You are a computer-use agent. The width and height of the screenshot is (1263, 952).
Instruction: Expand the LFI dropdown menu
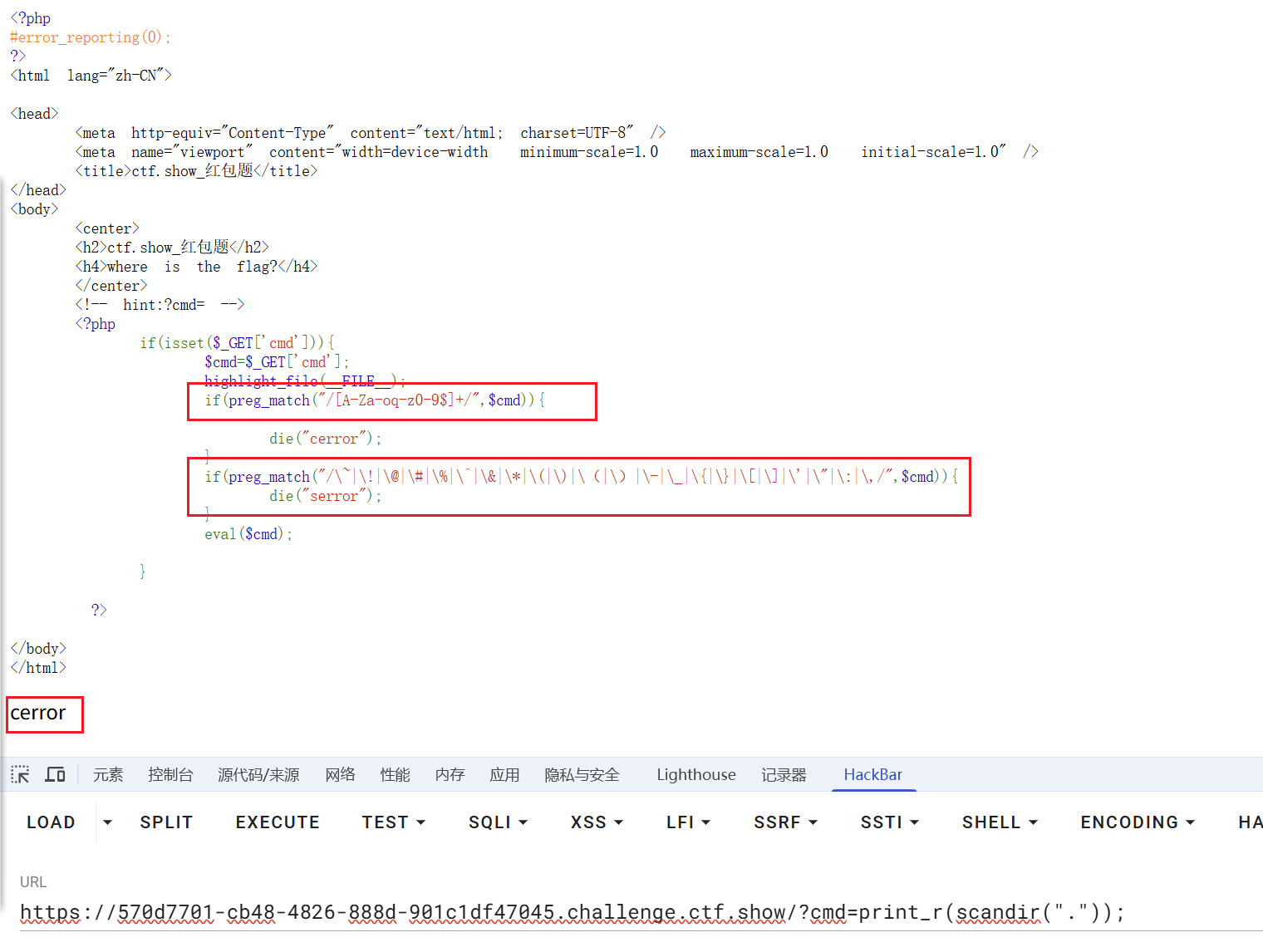coord(688,822)
